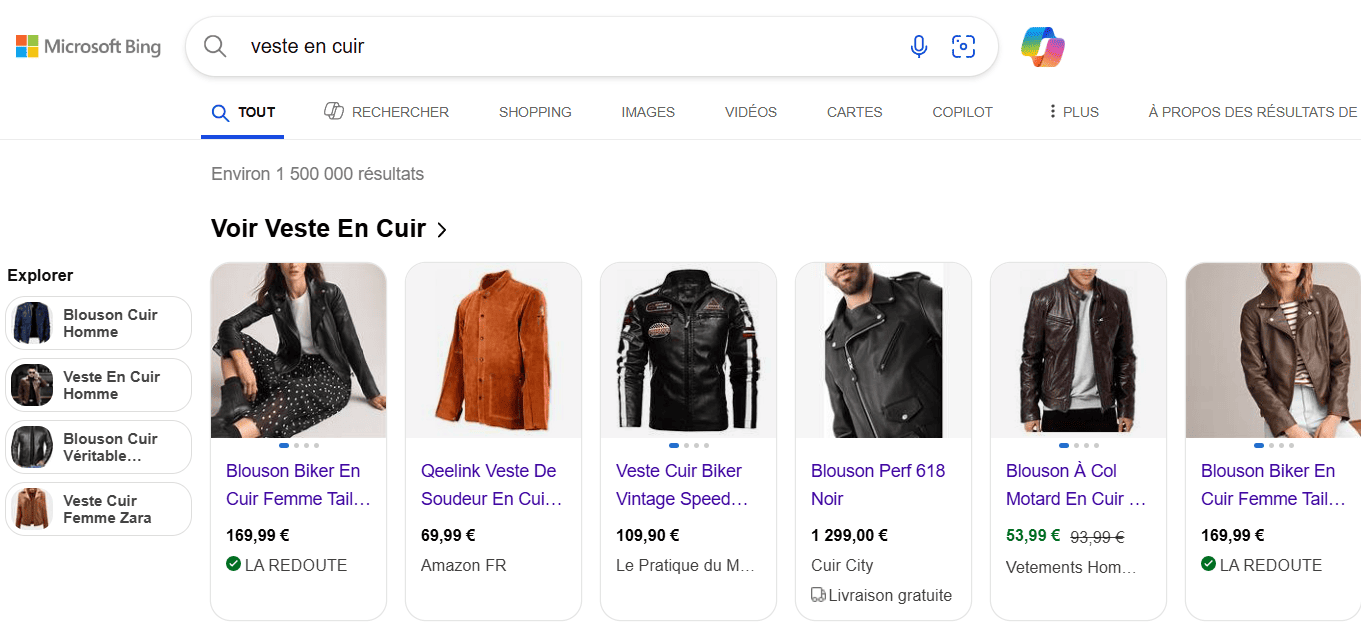Go to the Vidéos tab
Viewport: 1361px width, 642px height.
click(751, 112)
